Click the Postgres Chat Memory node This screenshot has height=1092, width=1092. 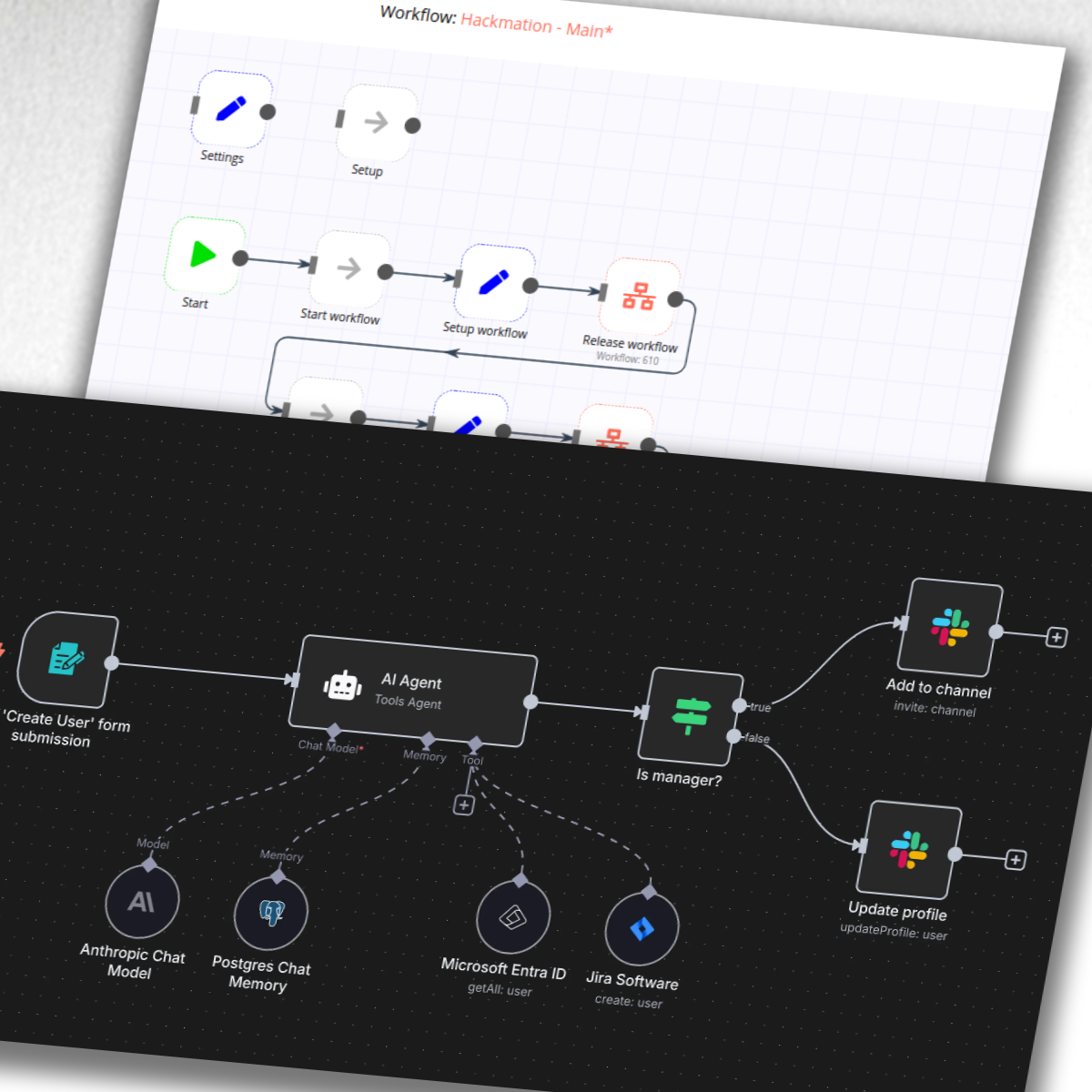271,913
